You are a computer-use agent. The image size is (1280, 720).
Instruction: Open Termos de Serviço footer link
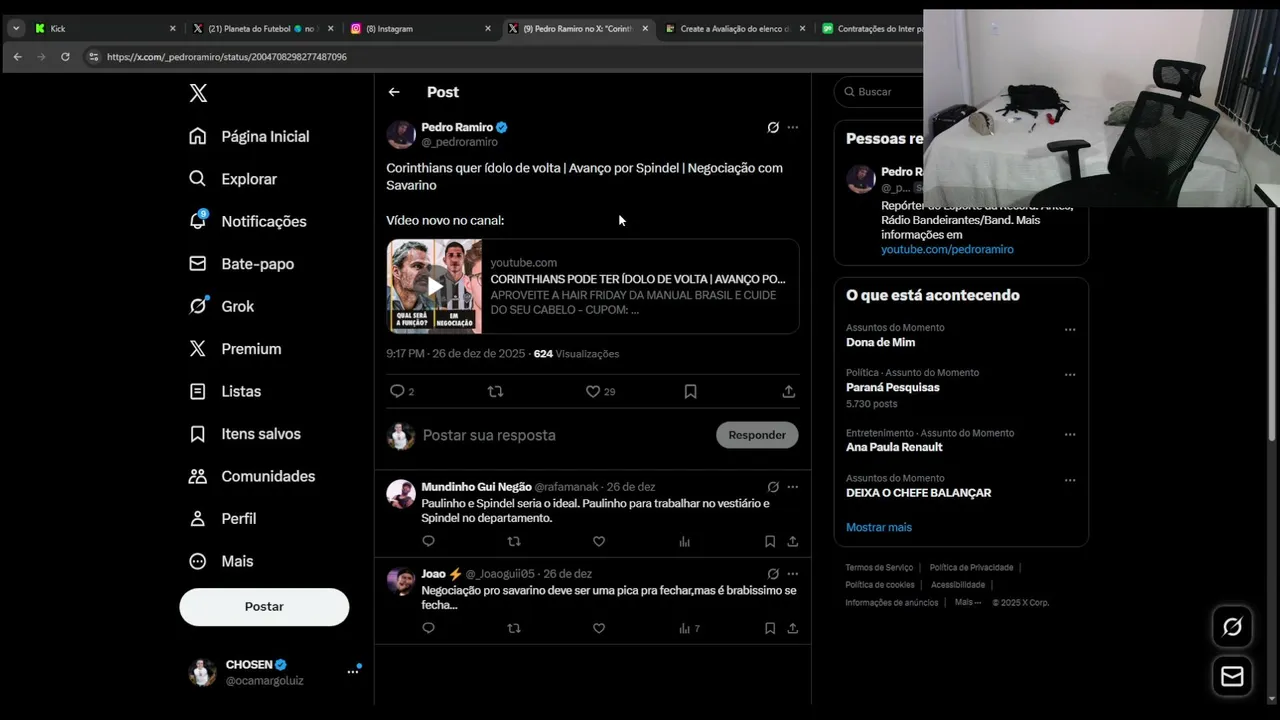click(879, 567)
